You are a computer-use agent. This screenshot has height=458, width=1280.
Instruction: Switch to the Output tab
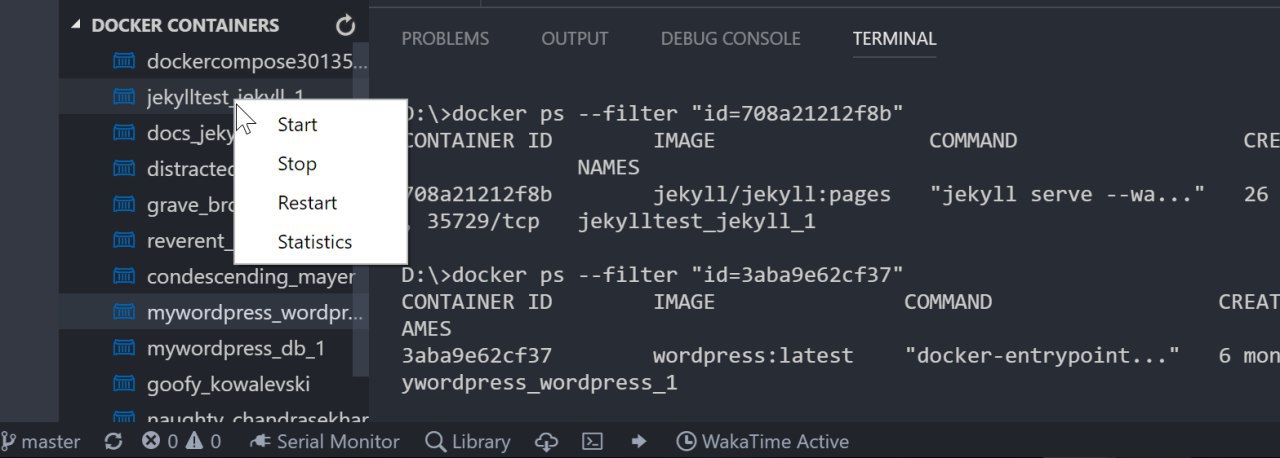click(x=575, y=39)
